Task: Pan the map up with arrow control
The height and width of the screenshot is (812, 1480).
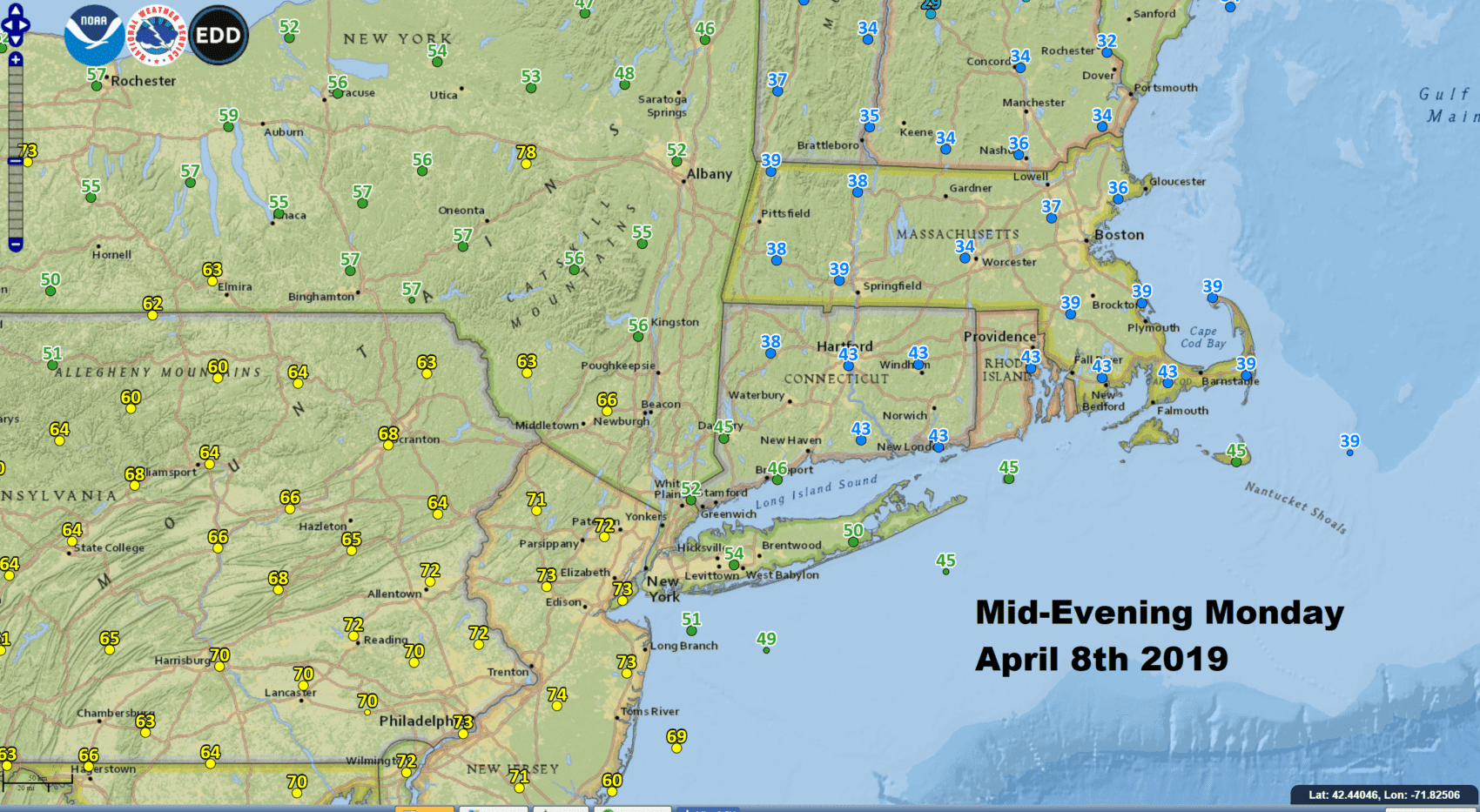Action: click(x=16, y=10)
